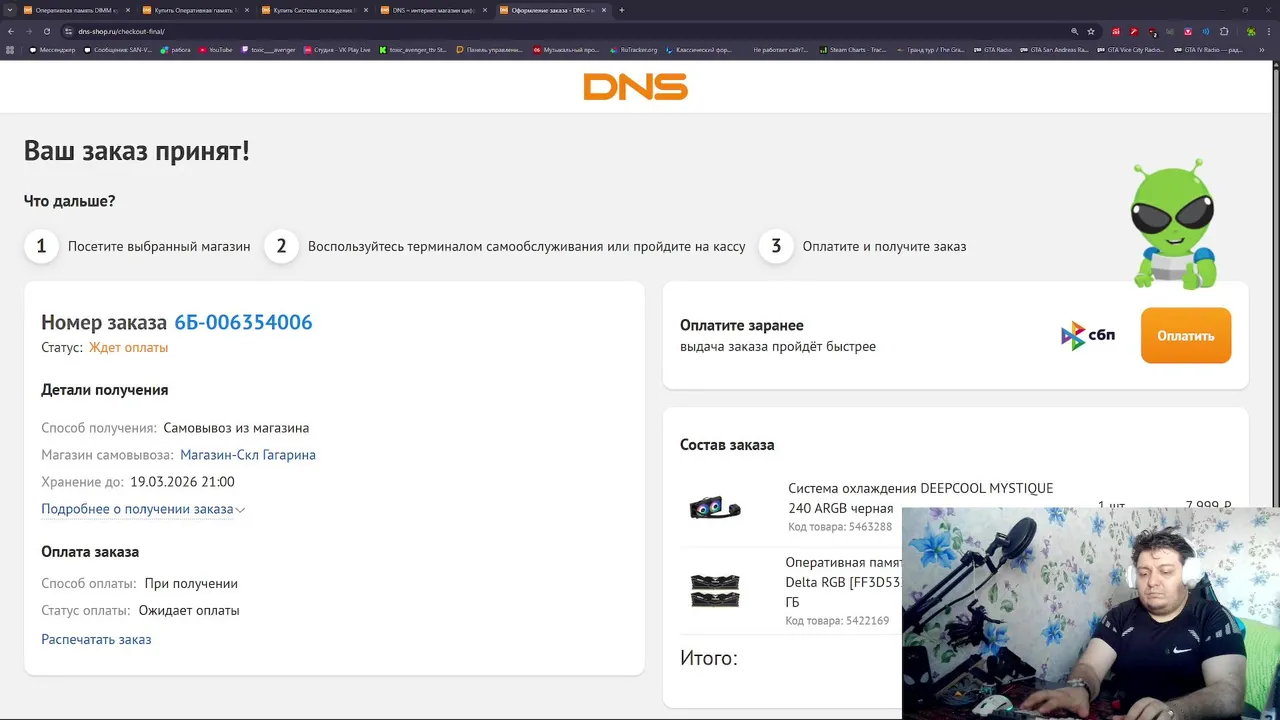The image size is (1280, 720).
Task: Open the pink pocket-style extension icon
Action: pos(1188,31)
